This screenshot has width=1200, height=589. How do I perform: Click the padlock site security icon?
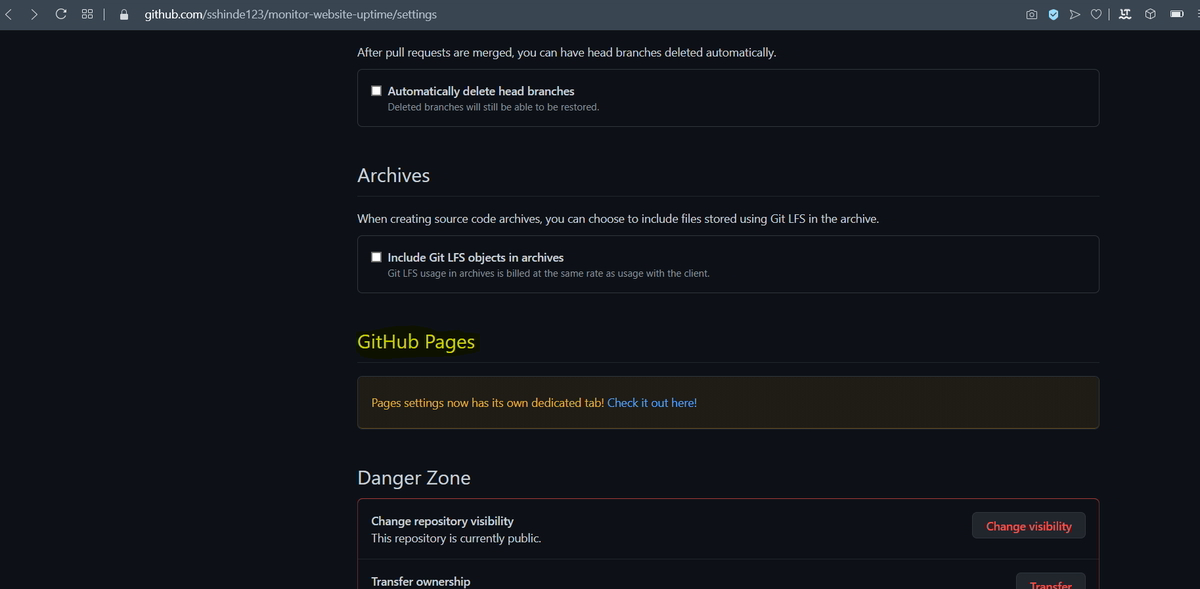122,14
